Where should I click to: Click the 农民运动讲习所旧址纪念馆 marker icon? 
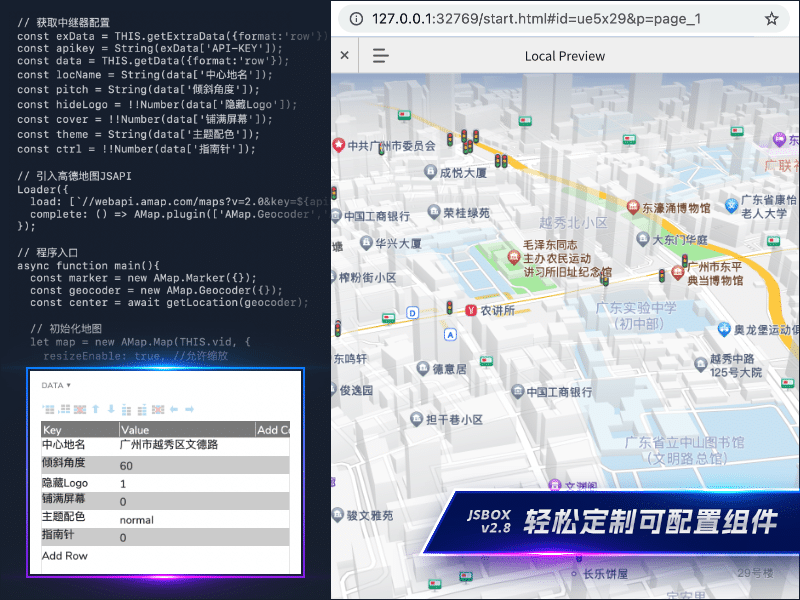(514, 257)
